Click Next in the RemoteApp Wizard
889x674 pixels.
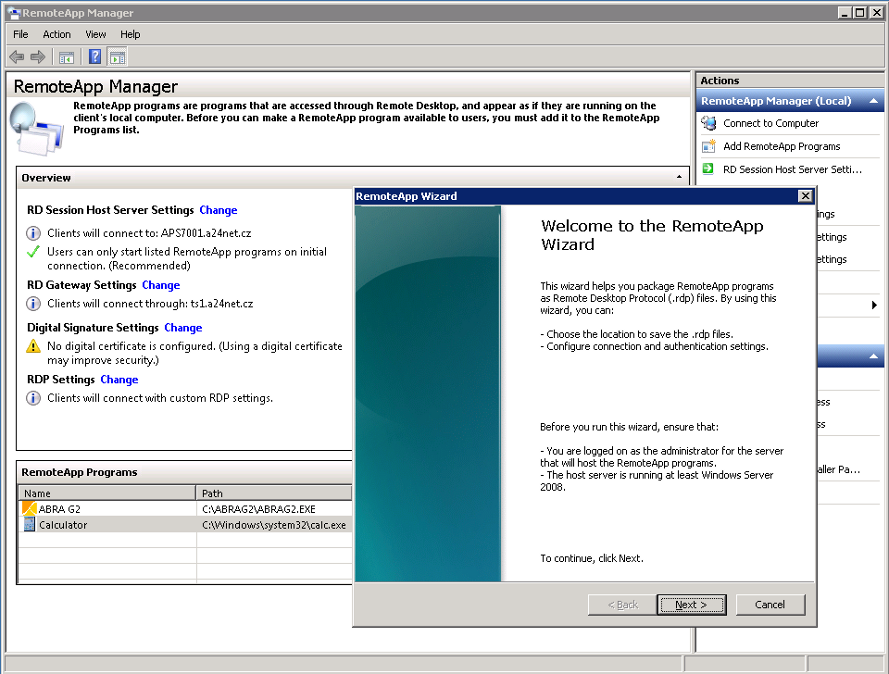690,605
